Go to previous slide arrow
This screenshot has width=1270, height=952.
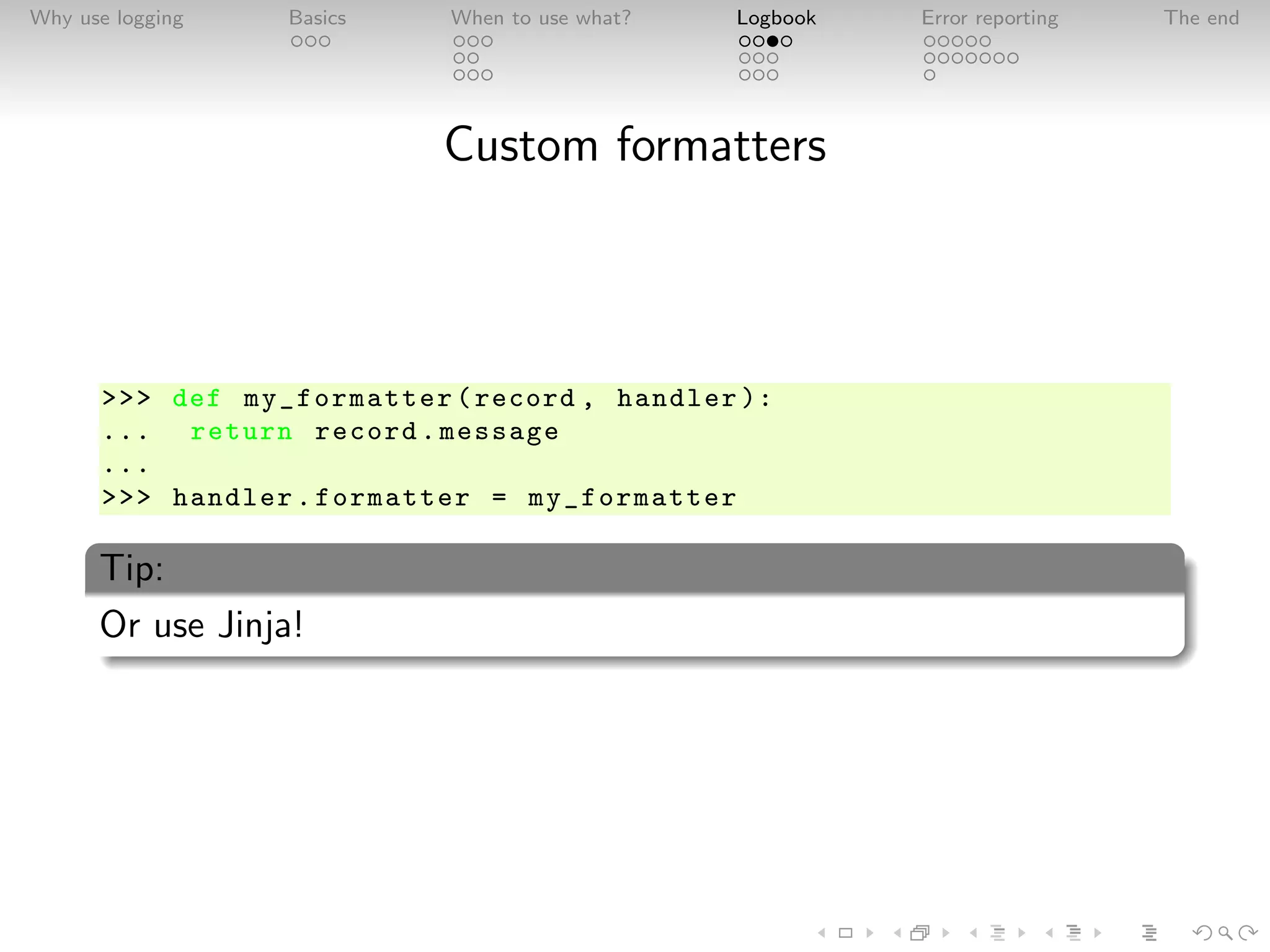822,932
